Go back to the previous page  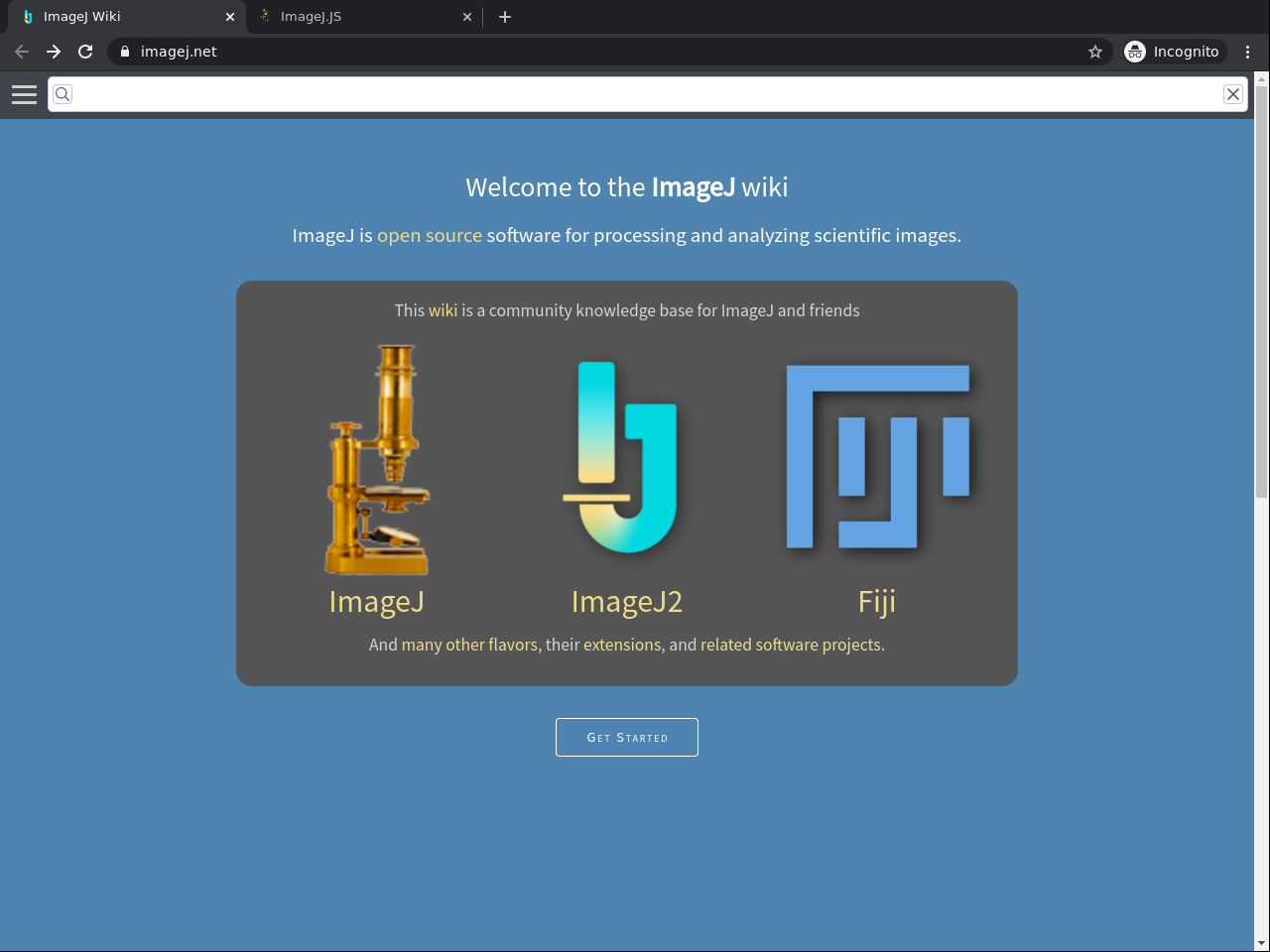[x=22, y=52]
